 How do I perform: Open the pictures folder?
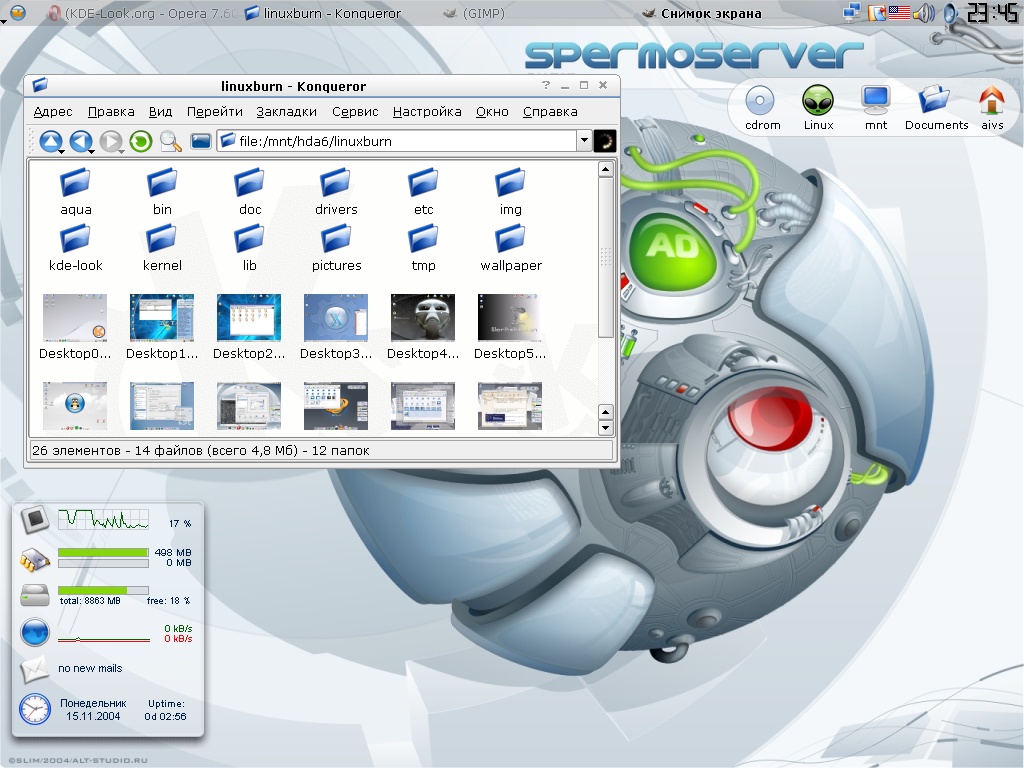[336, 248]
